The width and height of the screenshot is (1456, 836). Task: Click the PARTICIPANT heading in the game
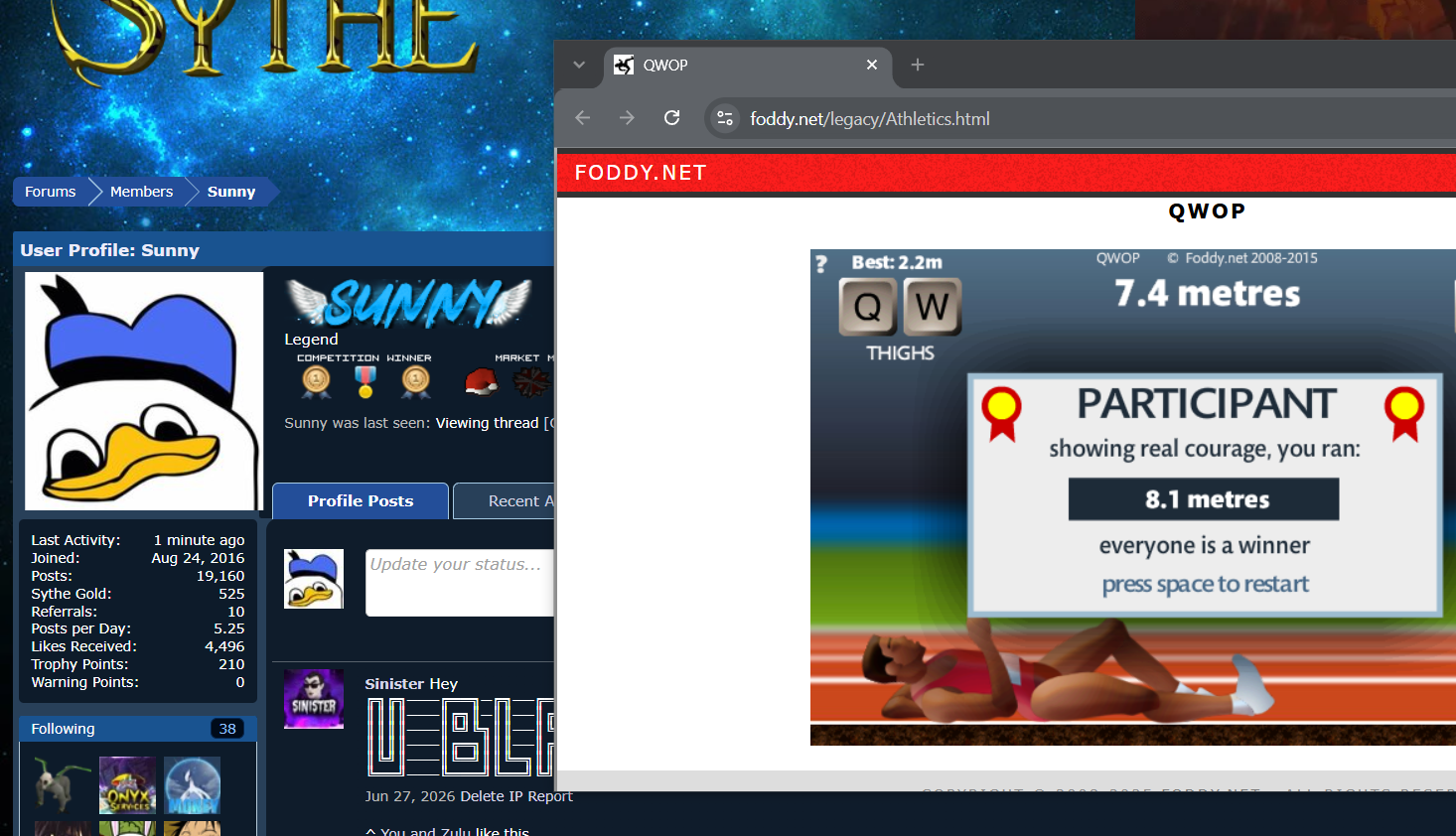1207,404
